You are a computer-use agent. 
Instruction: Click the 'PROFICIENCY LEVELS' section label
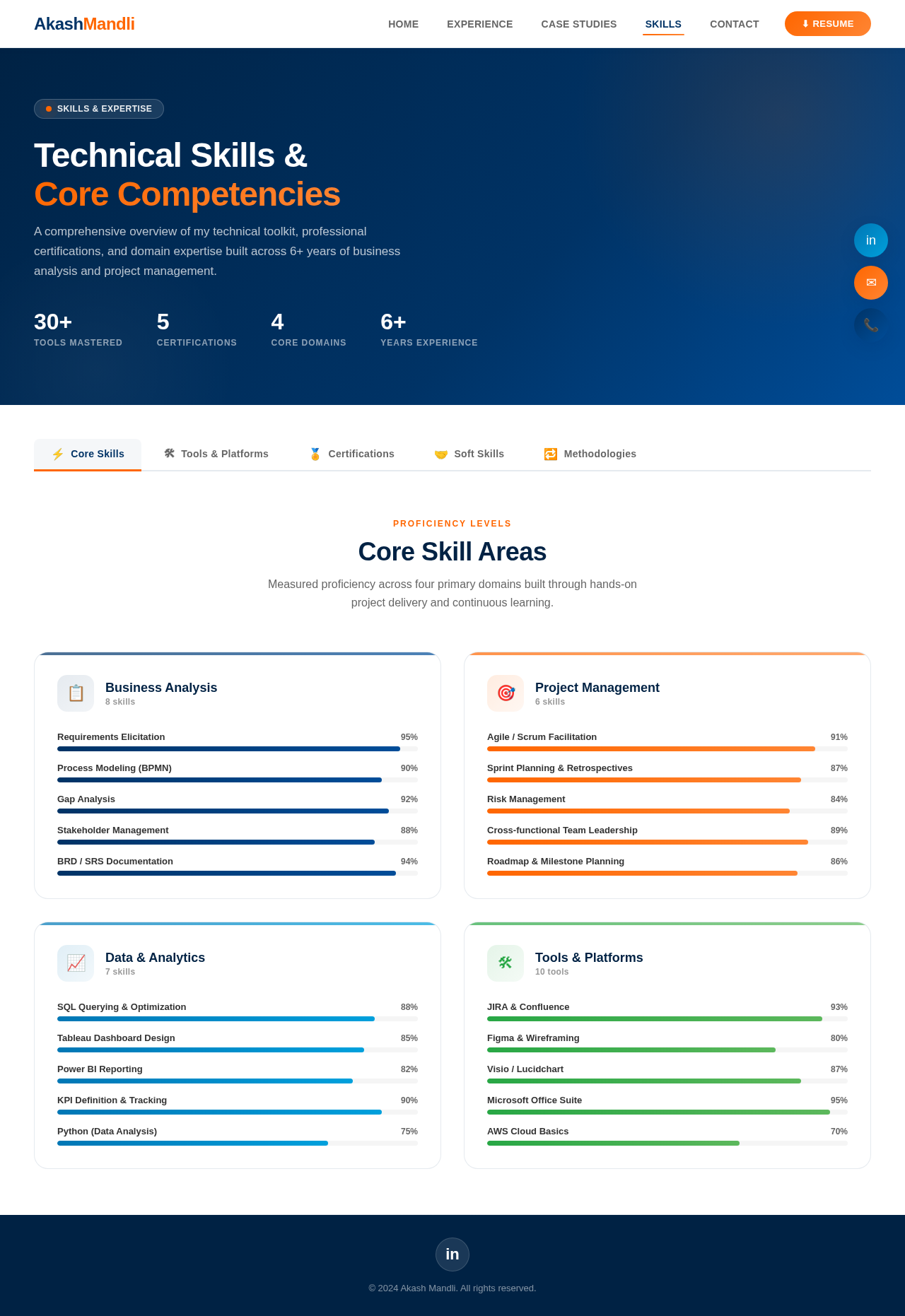[x=452, y=524]
